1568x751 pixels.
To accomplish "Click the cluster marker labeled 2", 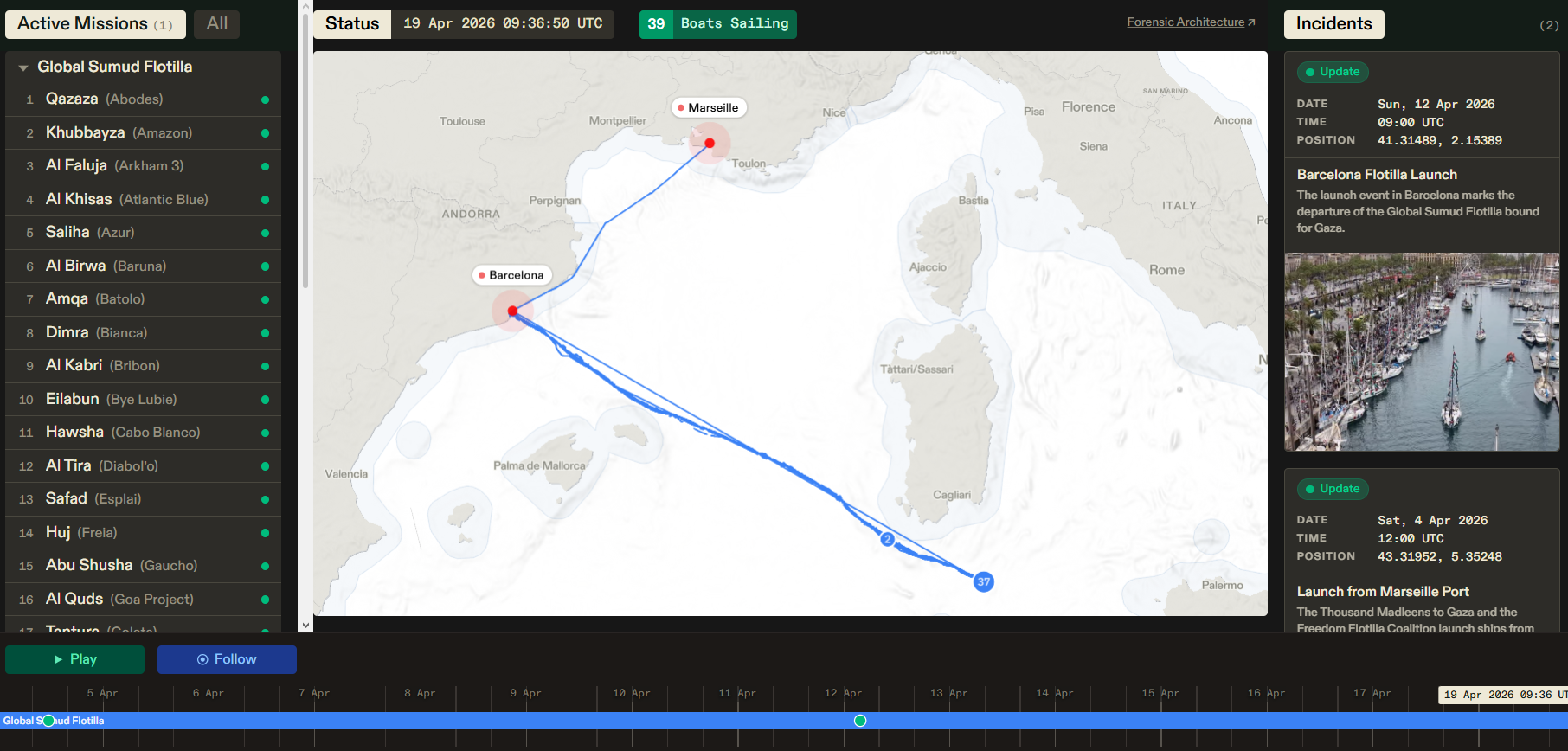I will [887, 539].
